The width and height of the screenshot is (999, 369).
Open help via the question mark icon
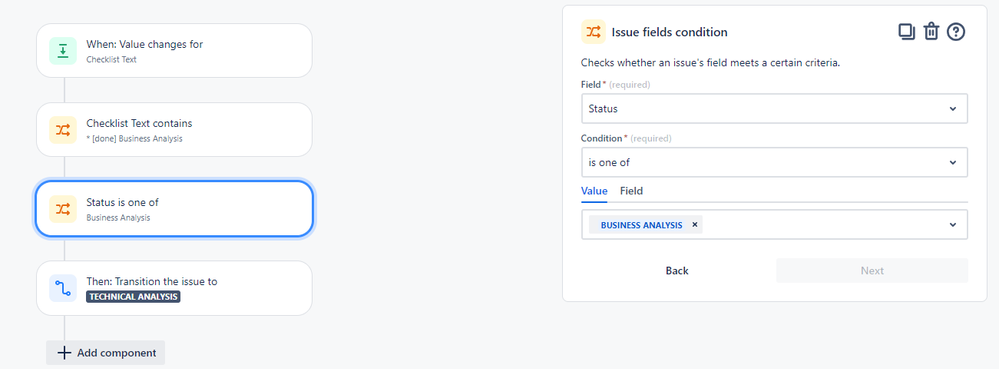(956, 32)
